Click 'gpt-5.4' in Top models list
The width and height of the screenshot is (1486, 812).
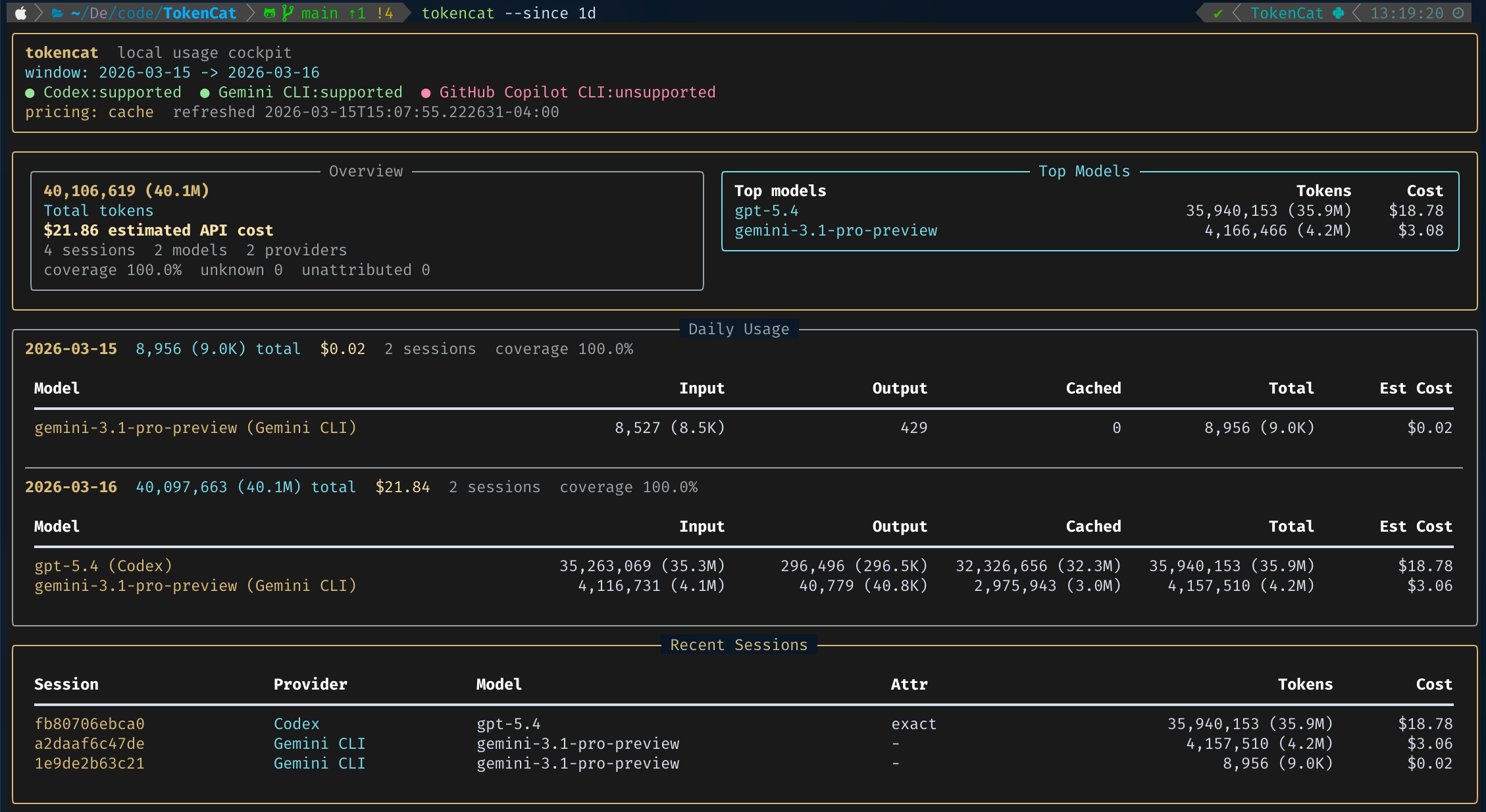767,211
